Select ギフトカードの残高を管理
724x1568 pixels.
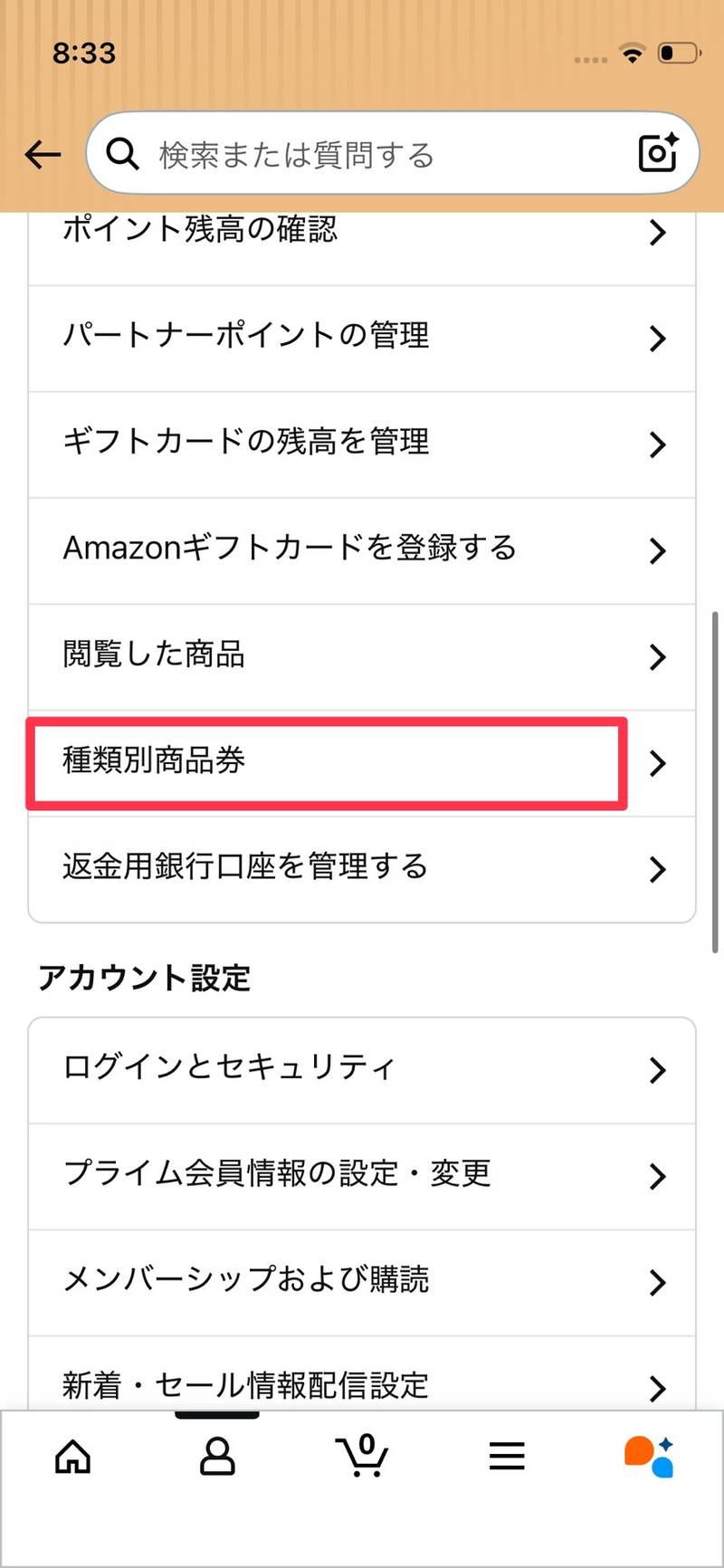point(362,445)
